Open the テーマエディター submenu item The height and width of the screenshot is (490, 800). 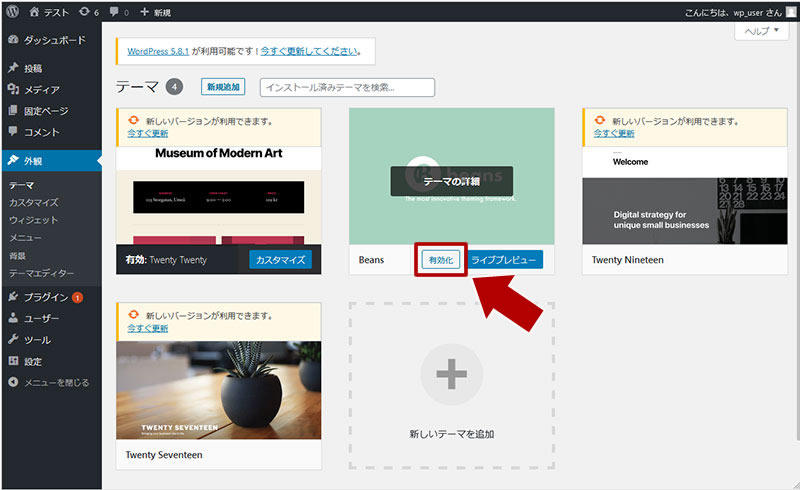point(41,274)
